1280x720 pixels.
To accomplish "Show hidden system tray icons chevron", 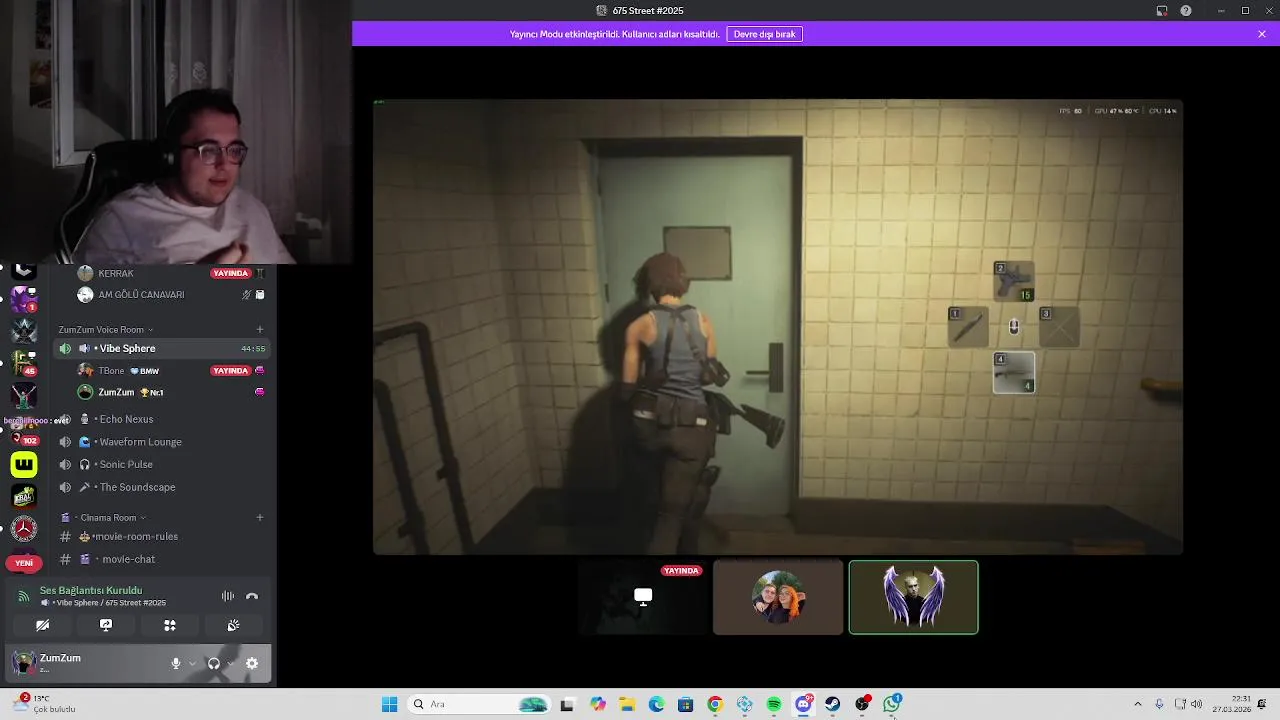I will [1137, 704].
